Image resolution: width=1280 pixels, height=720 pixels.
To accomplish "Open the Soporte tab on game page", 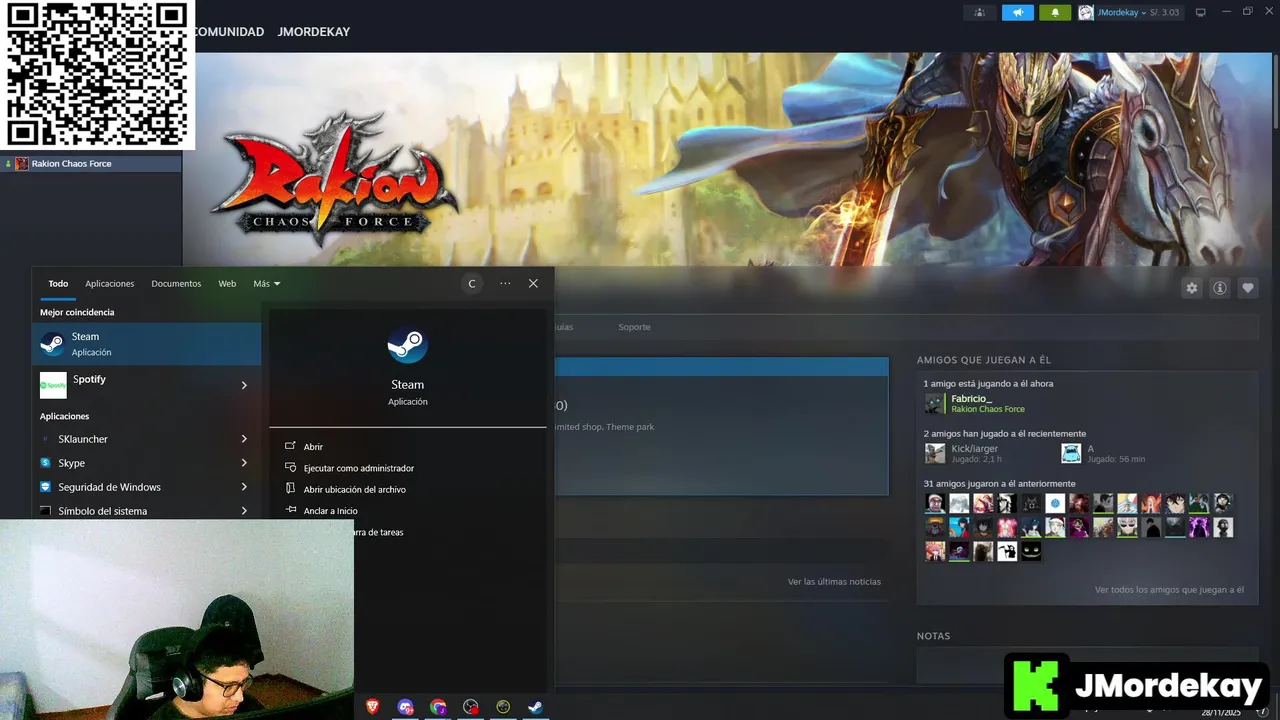I will pos(634,327).
